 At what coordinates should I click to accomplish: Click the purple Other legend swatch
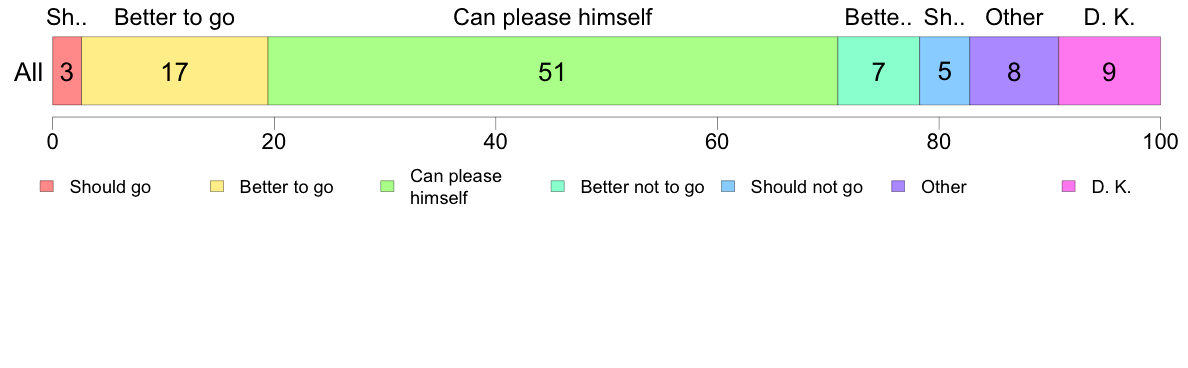(899, 187)
